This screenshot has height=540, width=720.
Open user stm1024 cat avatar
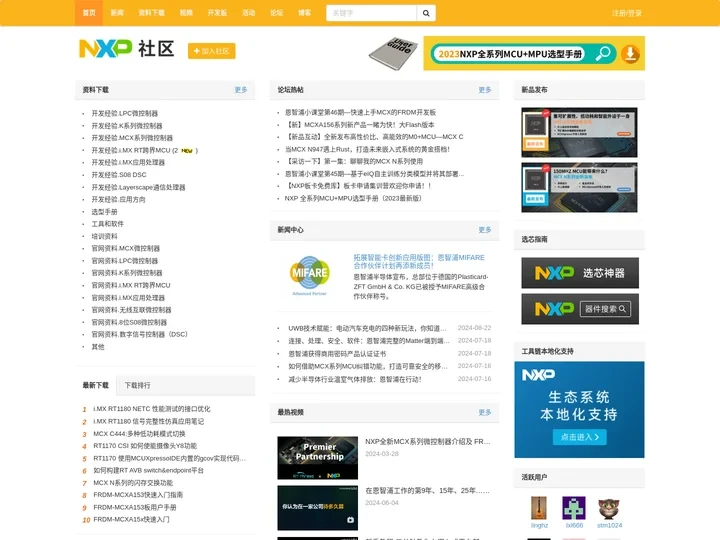pyautogui.click(x=609, y=508)
